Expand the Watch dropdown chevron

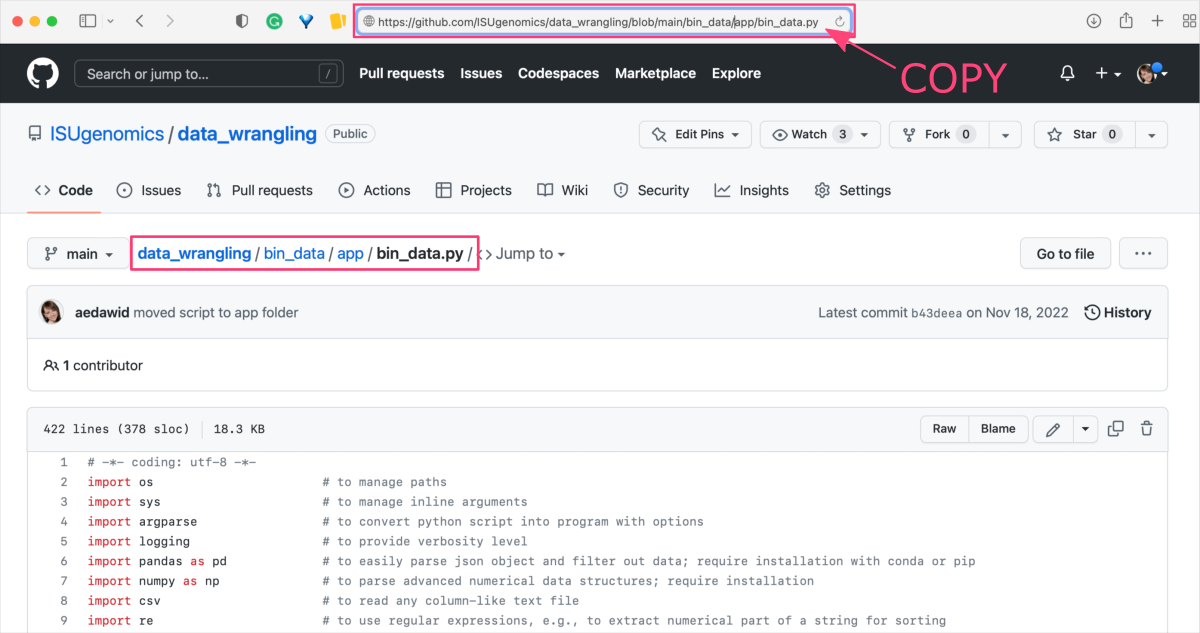[x=863, y=134]
